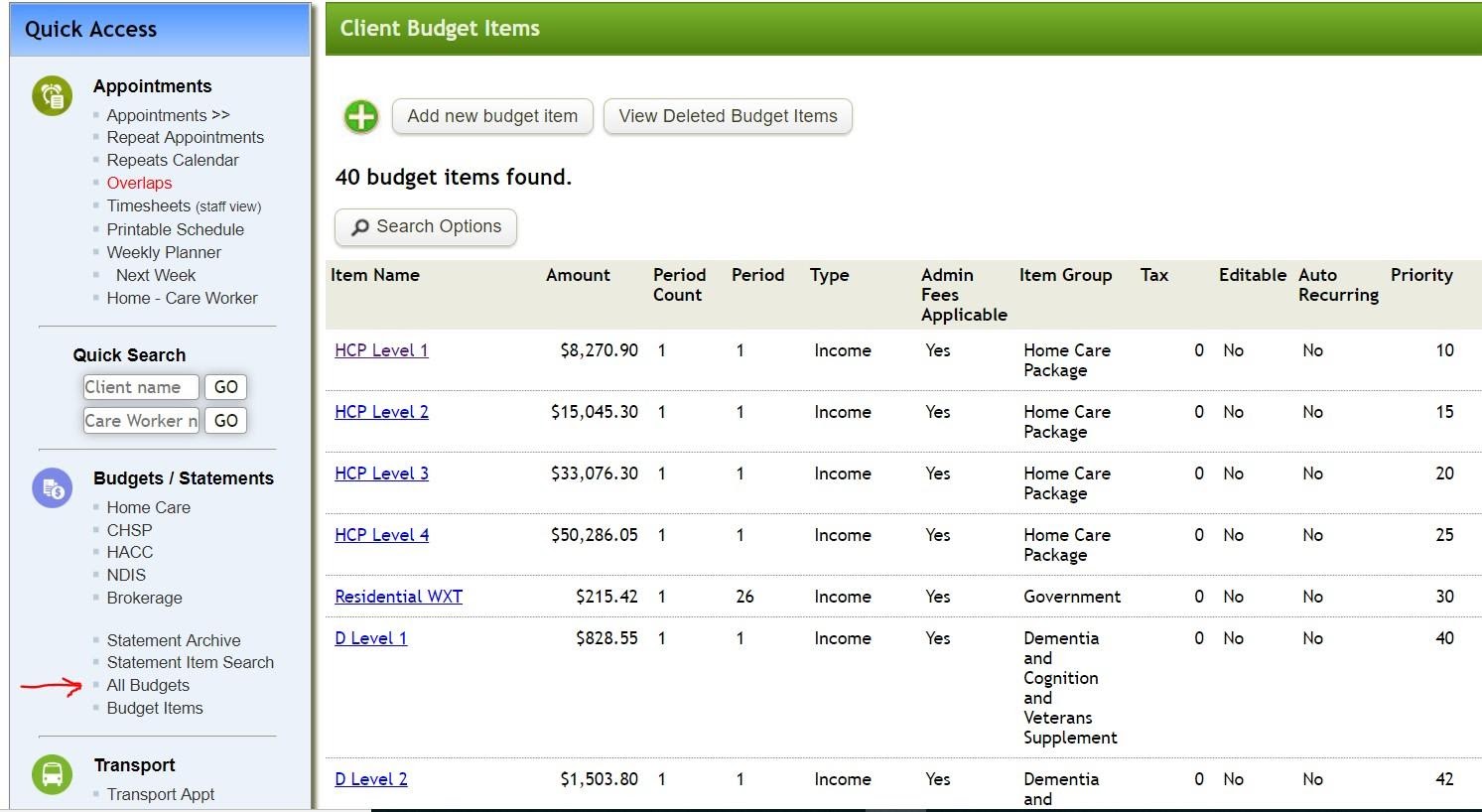Click the Appointments phone icon
Screen dimensions: 1482x812
52,95
